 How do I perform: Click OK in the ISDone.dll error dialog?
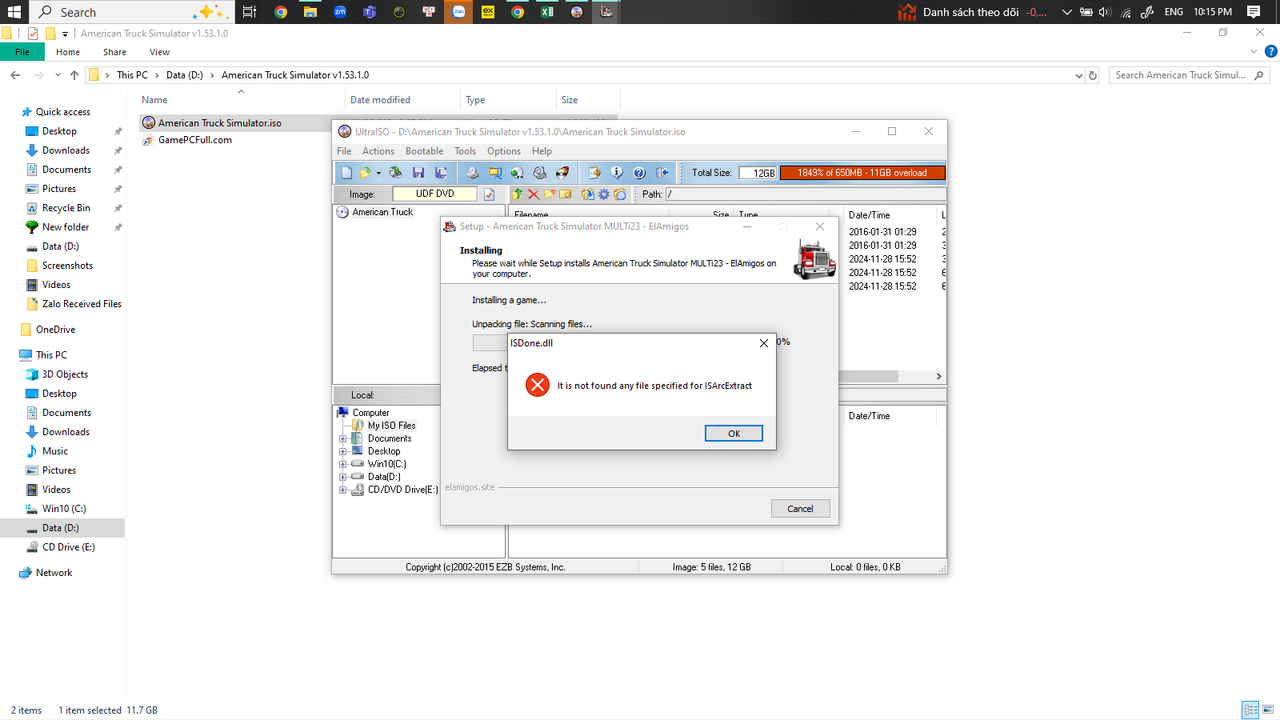tap(733, 433)
